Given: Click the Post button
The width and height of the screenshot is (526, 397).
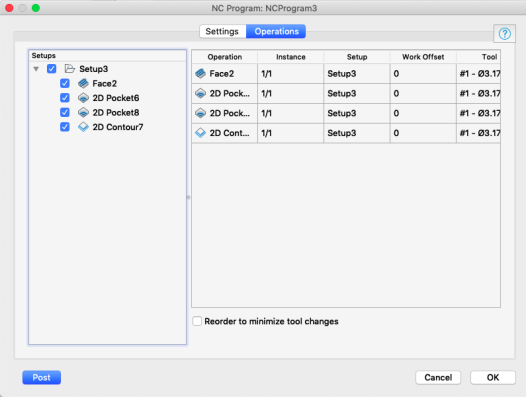Looking at the screenshot, I should 42,378.
